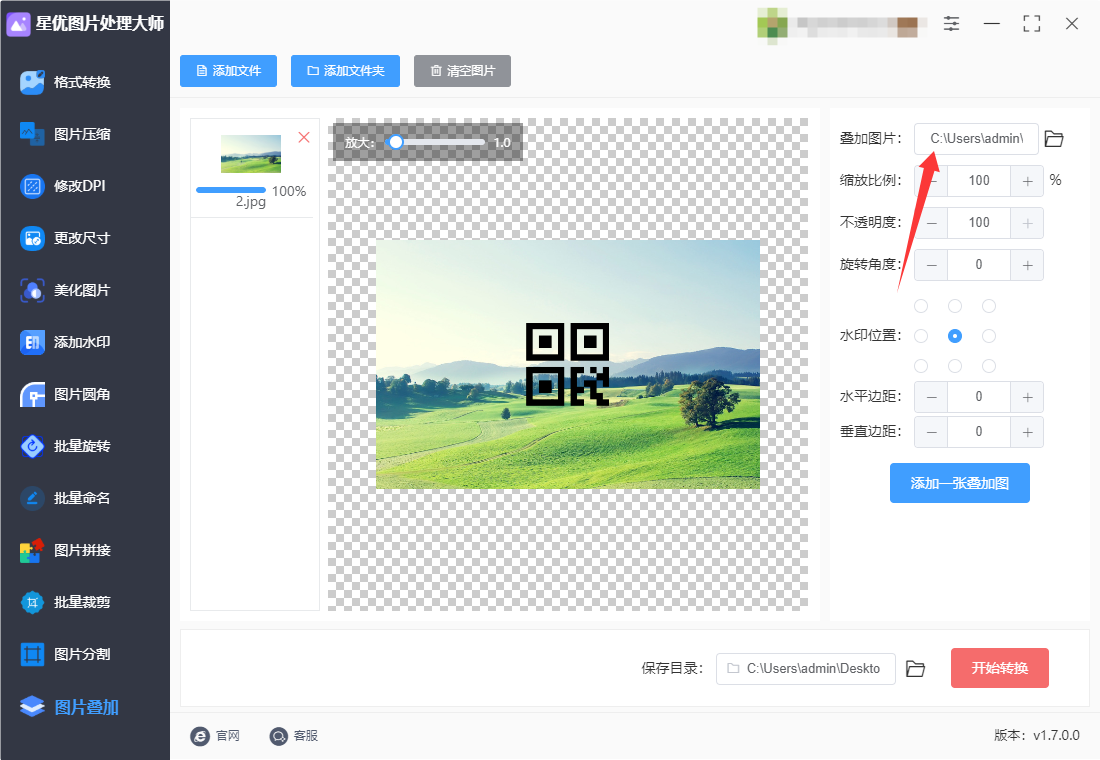1100x760 pixels.
Task: Set watermark position to bottom-center
Action: (955, 366)
